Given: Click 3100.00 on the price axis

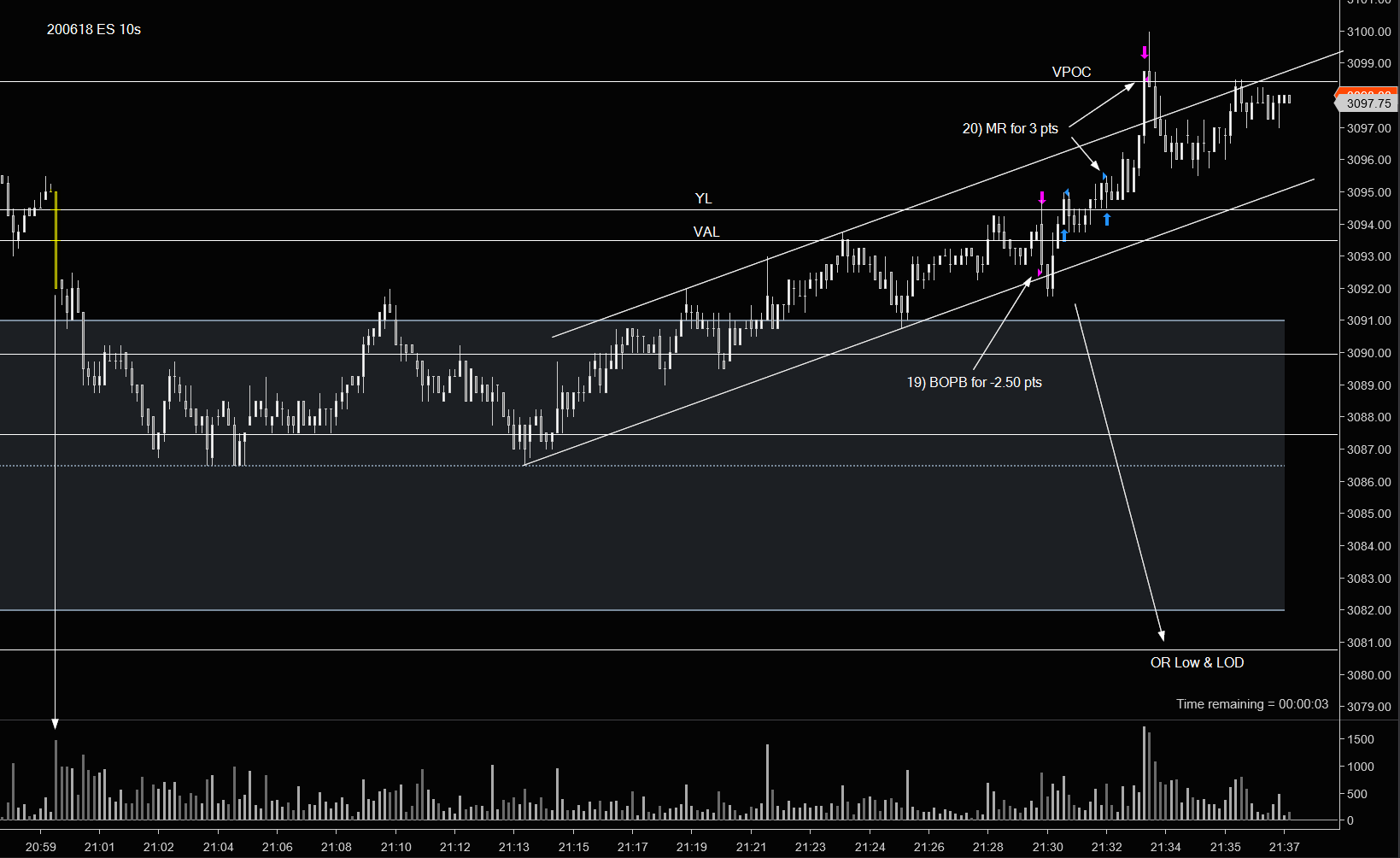Looking at the screenshot, I should pos(1369,32).
